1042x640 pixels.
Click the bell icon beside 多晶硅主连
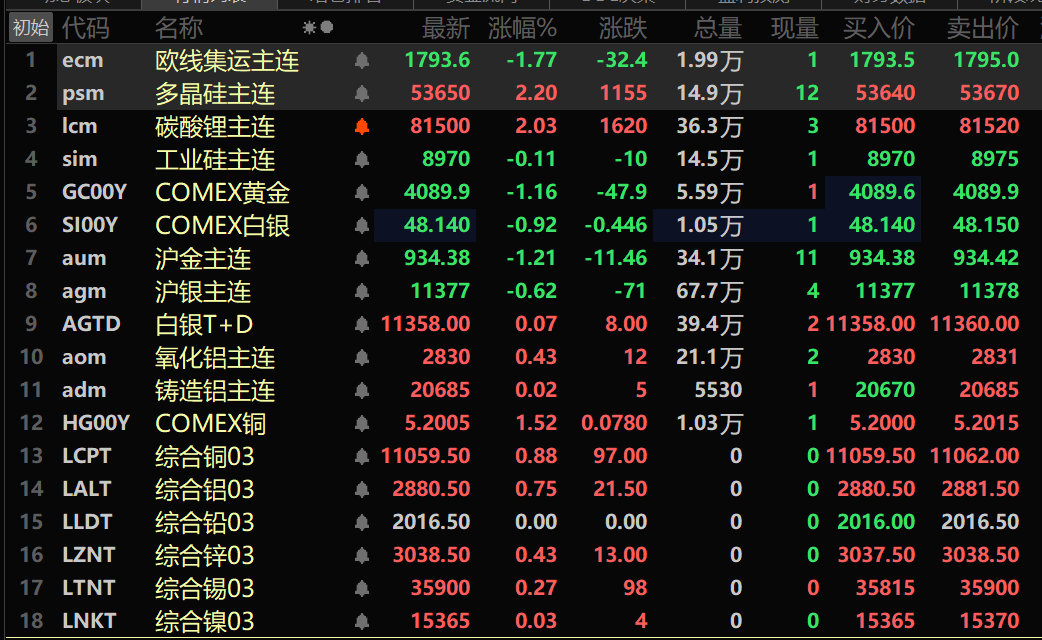tap(362, 93)
